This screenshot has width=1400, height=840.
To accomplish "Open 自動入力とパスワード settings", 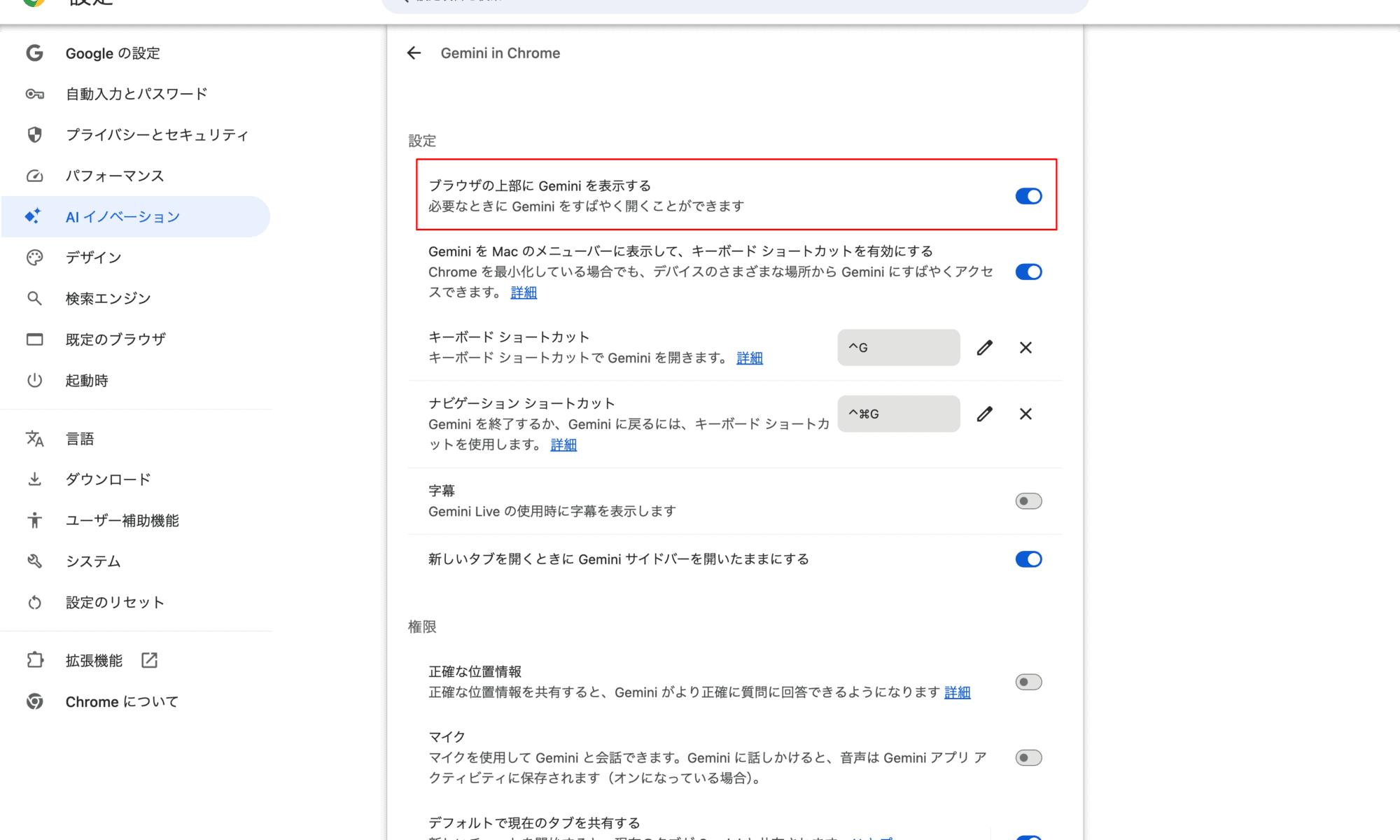I will [136, 94].
